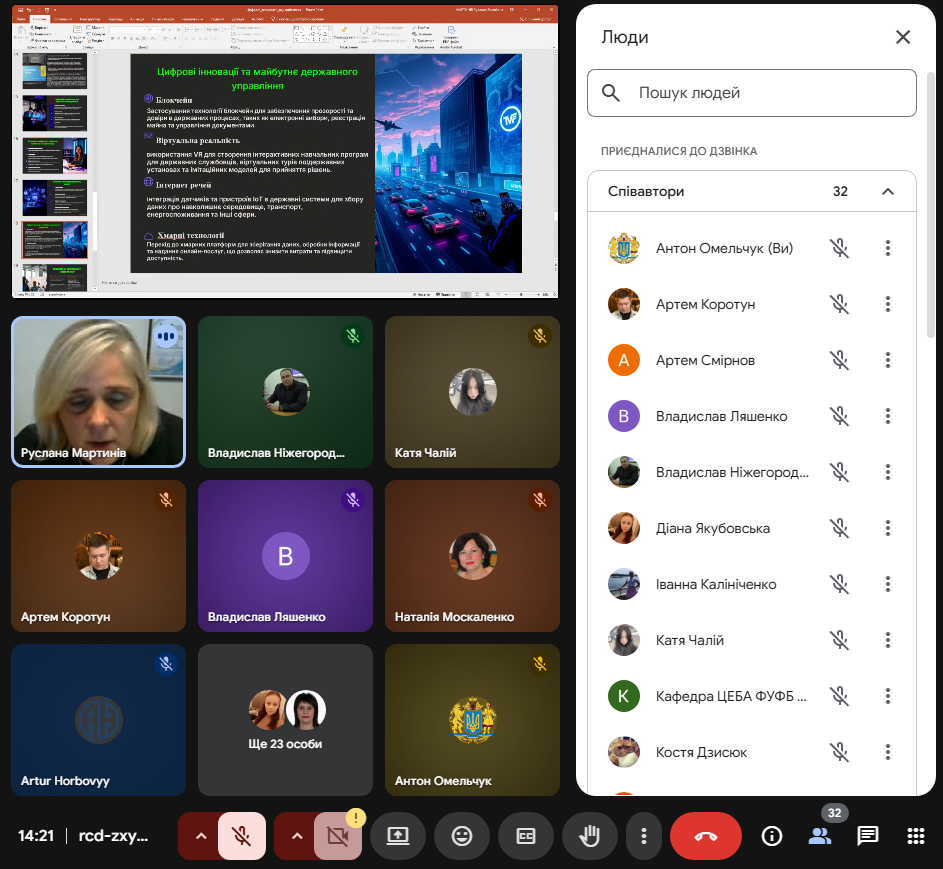Close the Люди side panel
The image size is (943, 869).
click(903, 37)
